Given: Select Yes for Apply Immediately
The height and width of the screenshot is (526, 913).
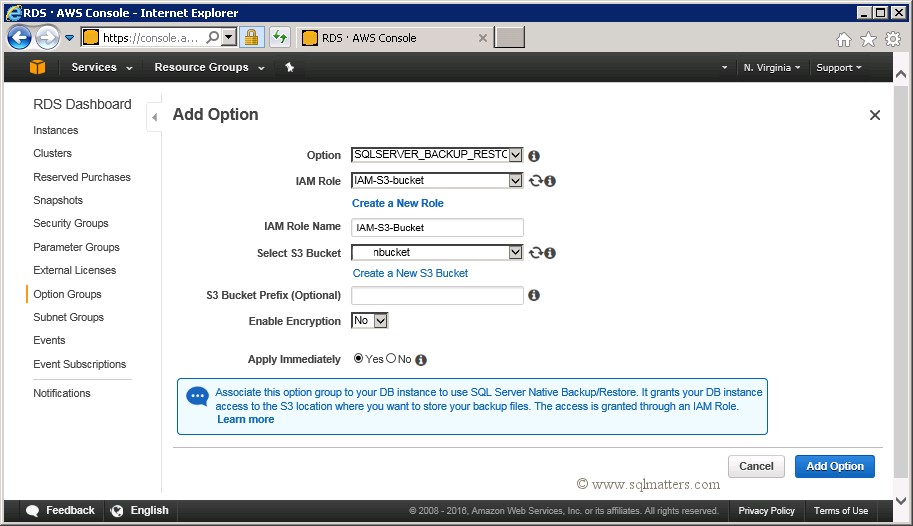Looking at the screenshot, I should coord(359,359).
